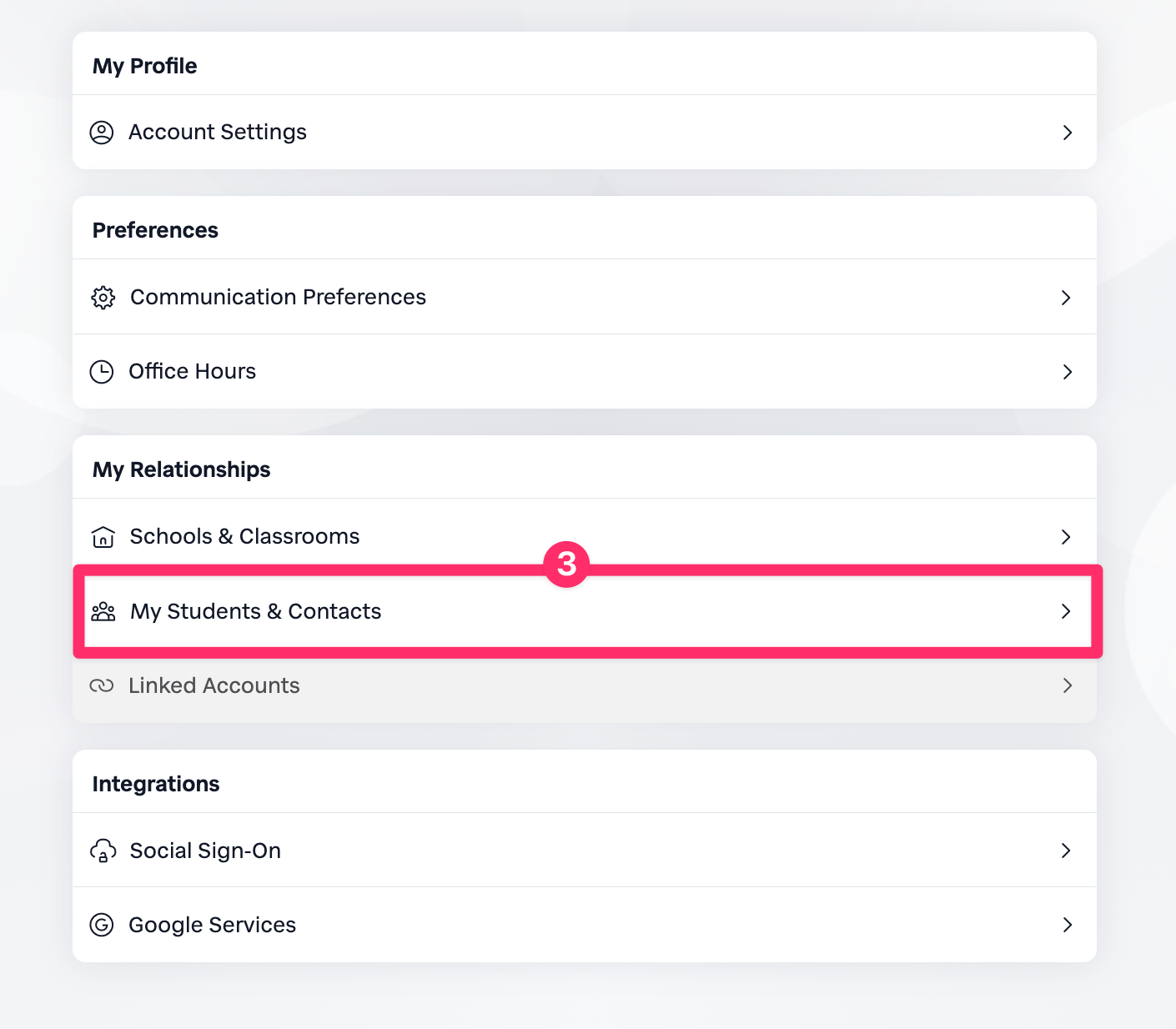Click the Google Services G icon
This screenshot has width=1176, height=1029.
102,926
